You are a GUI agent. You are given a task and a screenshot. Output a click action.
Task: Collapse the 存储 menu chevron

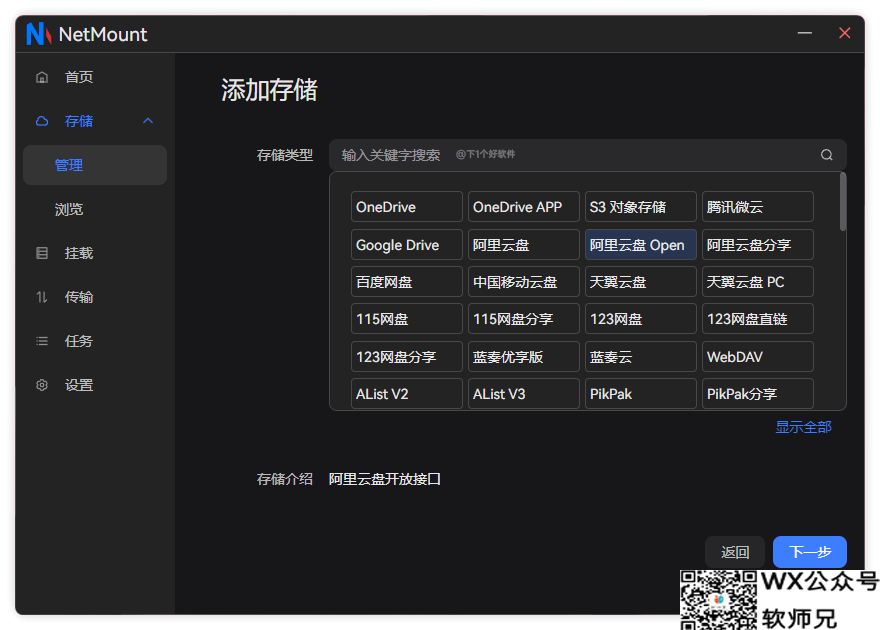point(148,121)
